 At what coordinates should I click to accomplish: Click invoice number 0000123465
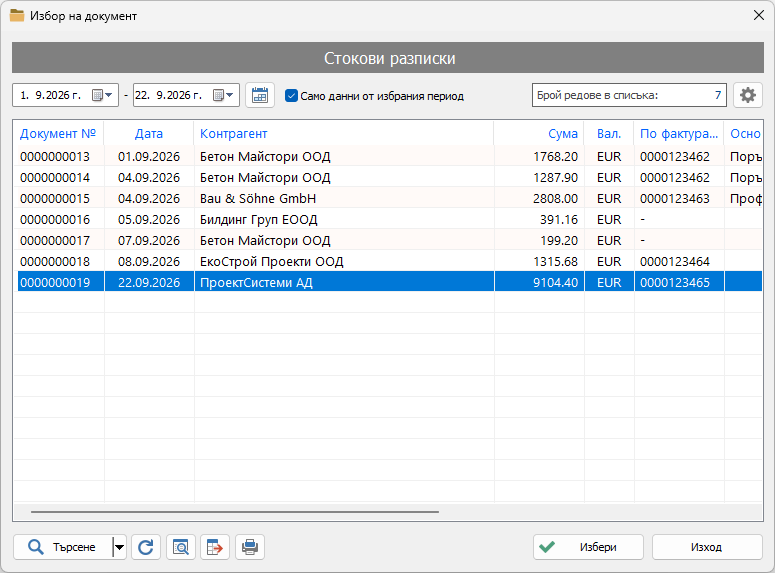[675, 282]
